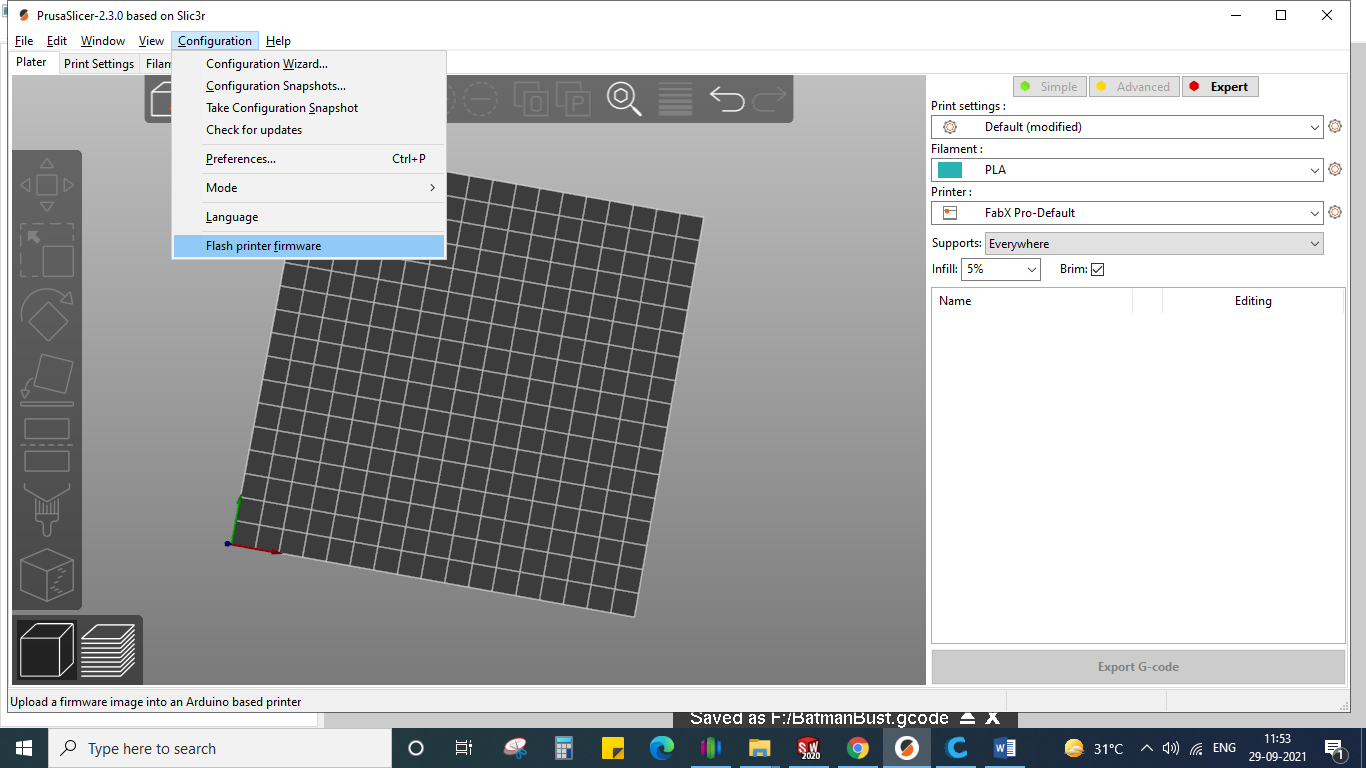Select the Paint-on supports brush tool
The image size is (1366, 768).
click(x=47, y=510)
